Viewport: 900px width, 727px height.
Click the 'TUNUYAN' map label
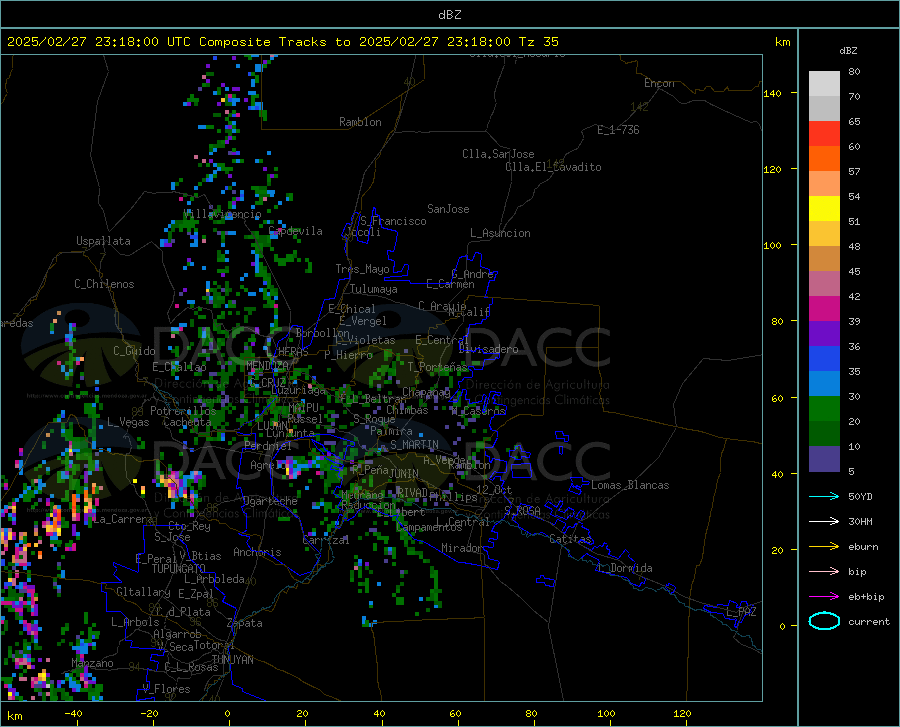(232, 660)
